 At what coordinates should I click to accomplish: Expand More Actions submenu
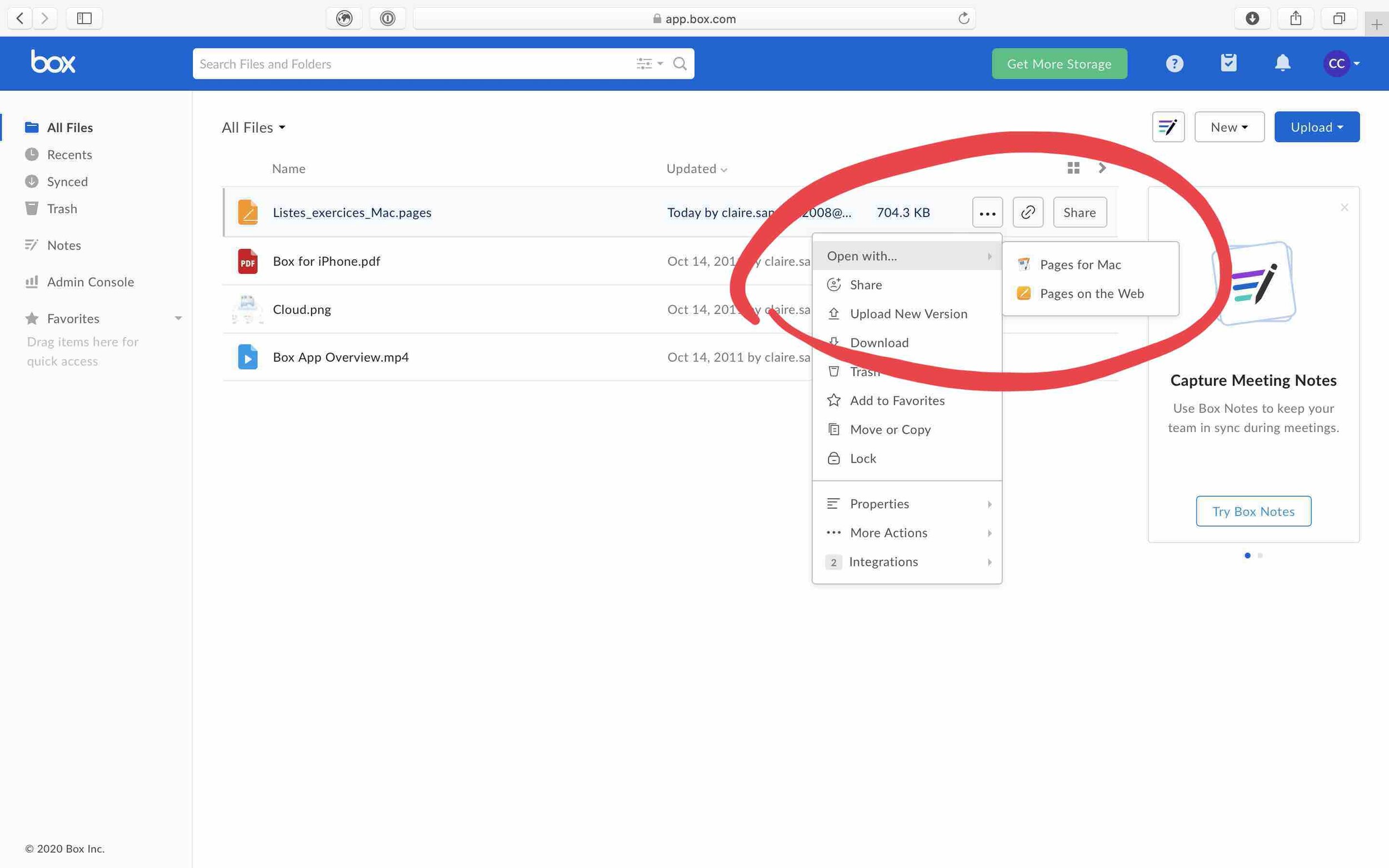click(907, 533)
